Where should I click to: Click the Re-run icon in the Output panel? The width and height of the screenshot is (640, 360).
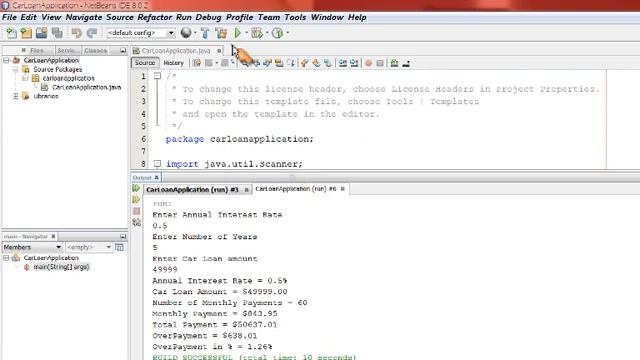[136, 189]
